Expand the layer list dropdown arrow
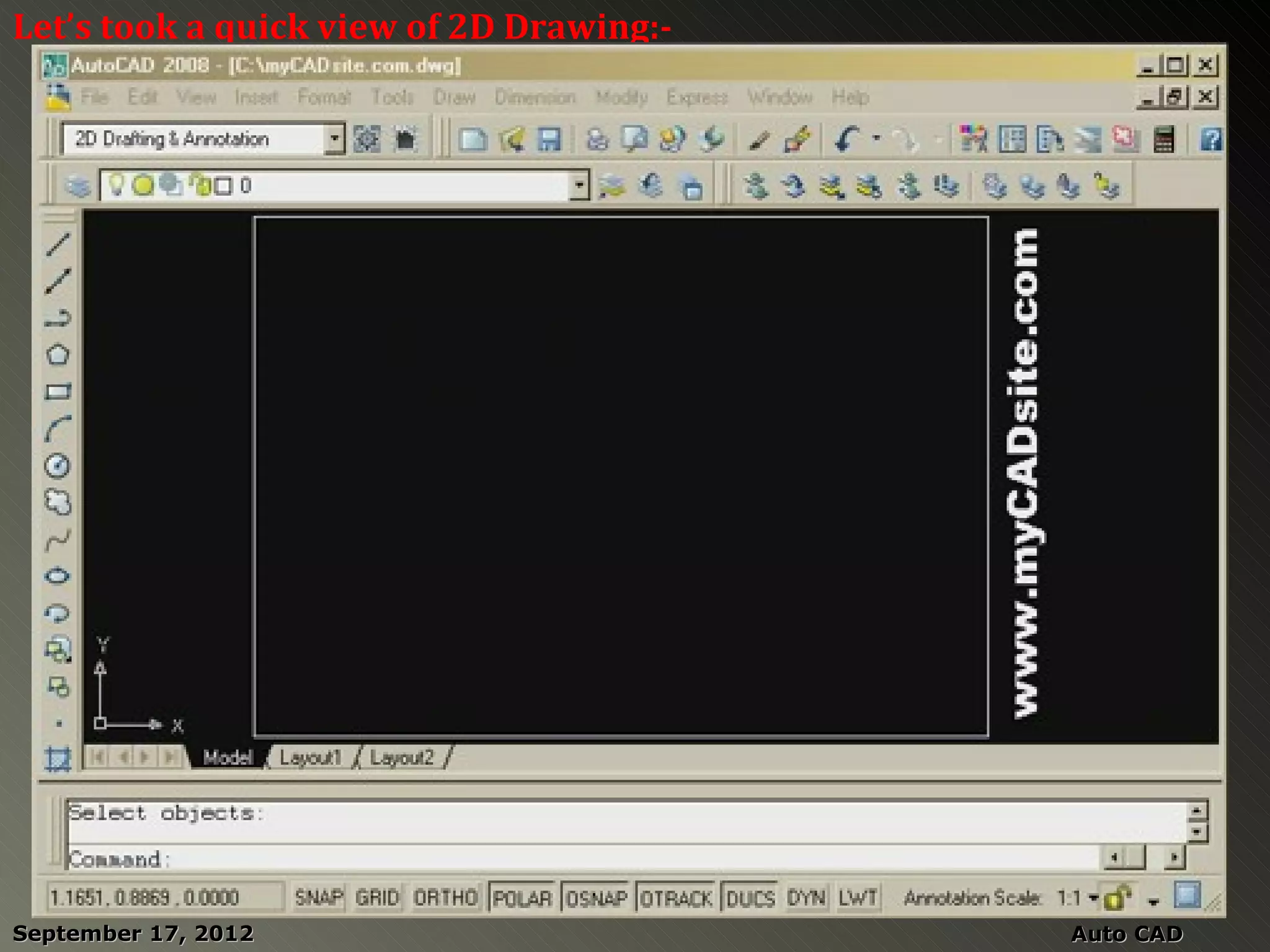Viewport: 1270px width, 952px height. 579,185
